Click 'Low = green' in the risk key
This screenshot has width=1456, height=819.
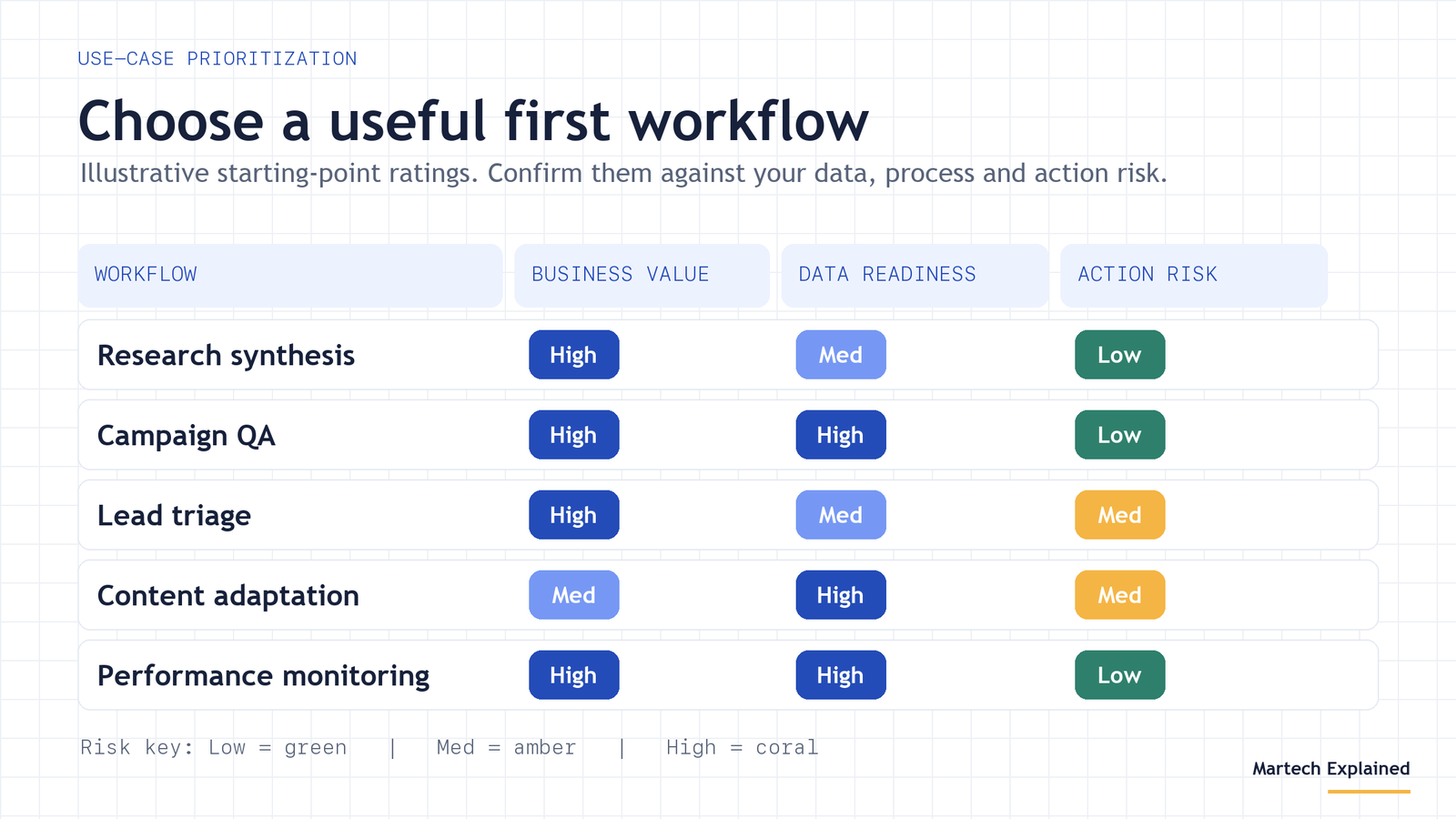(x=278, y=748)
